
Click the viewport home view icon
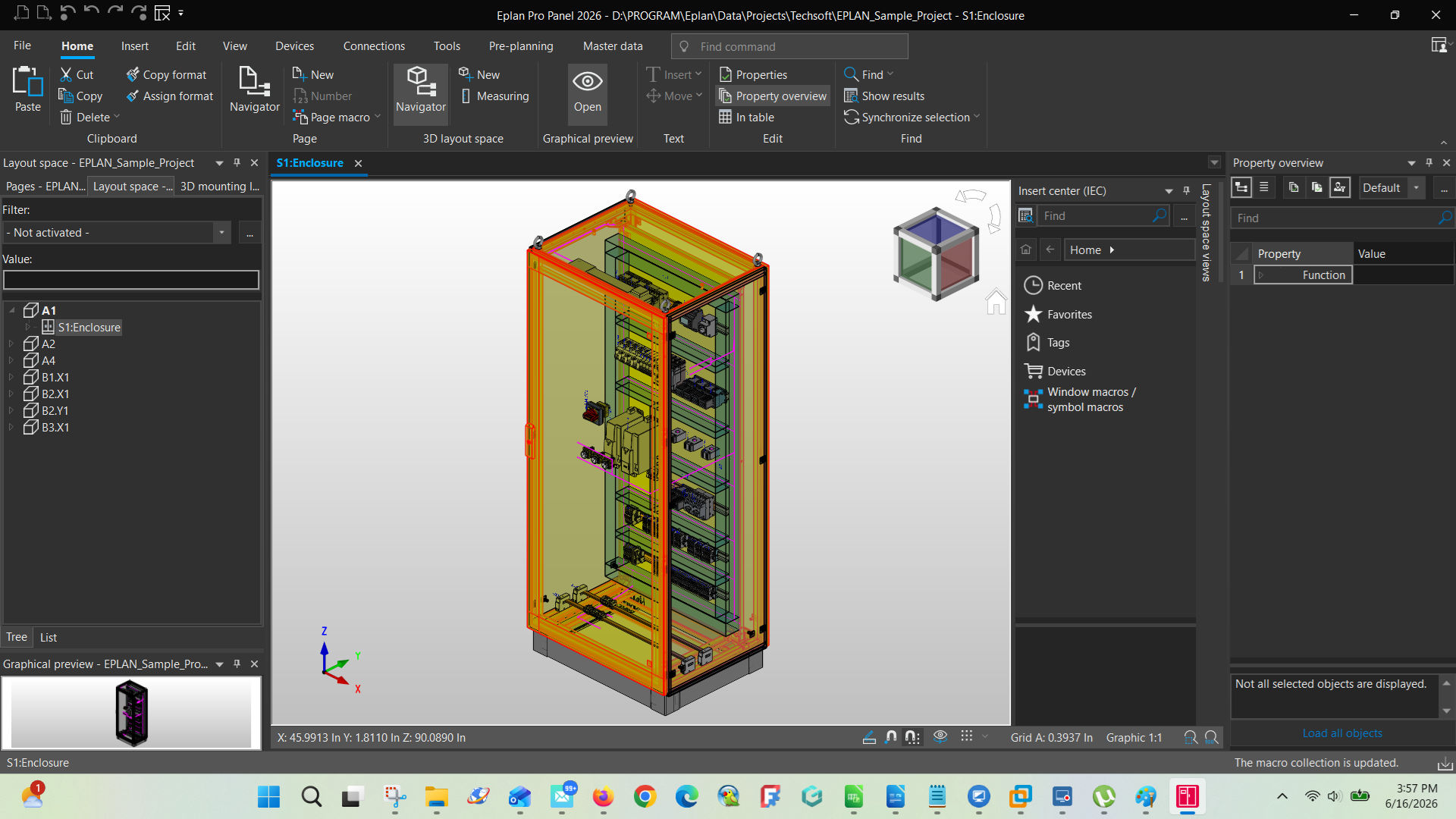996,302
